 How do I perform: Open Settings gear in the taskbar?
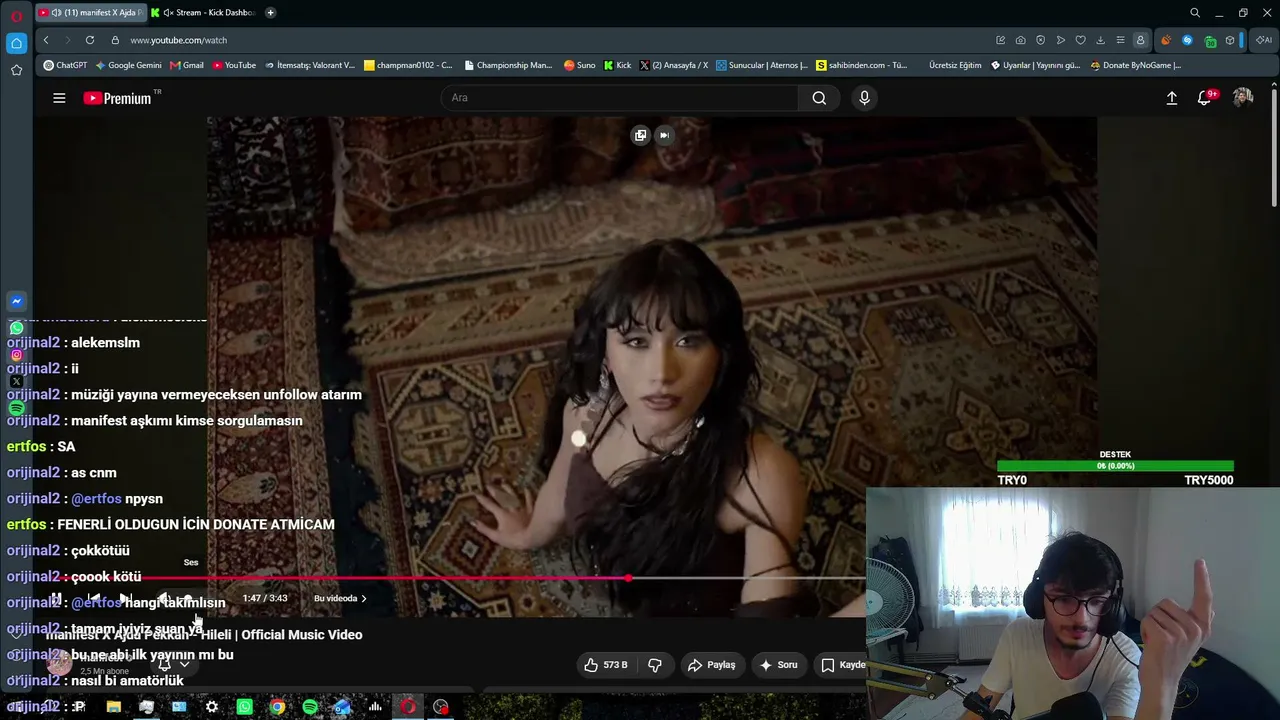212,707
